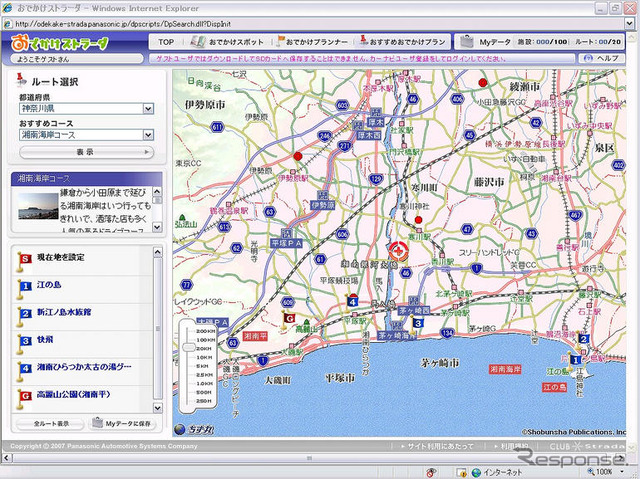Open the address bar dropdown arrow
640x479 pixels.
[629, 24]
